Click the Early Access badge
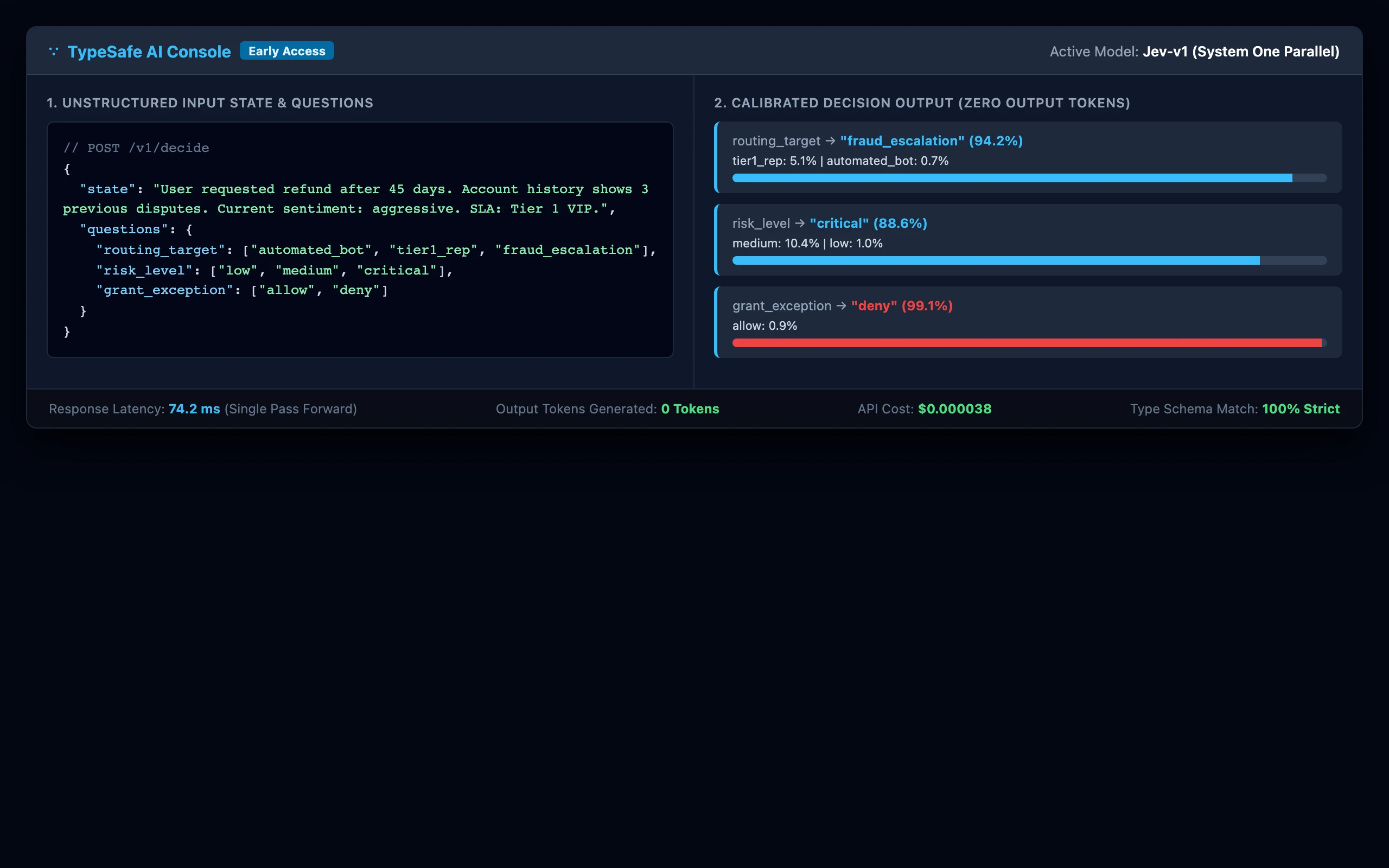 point(287,51)
